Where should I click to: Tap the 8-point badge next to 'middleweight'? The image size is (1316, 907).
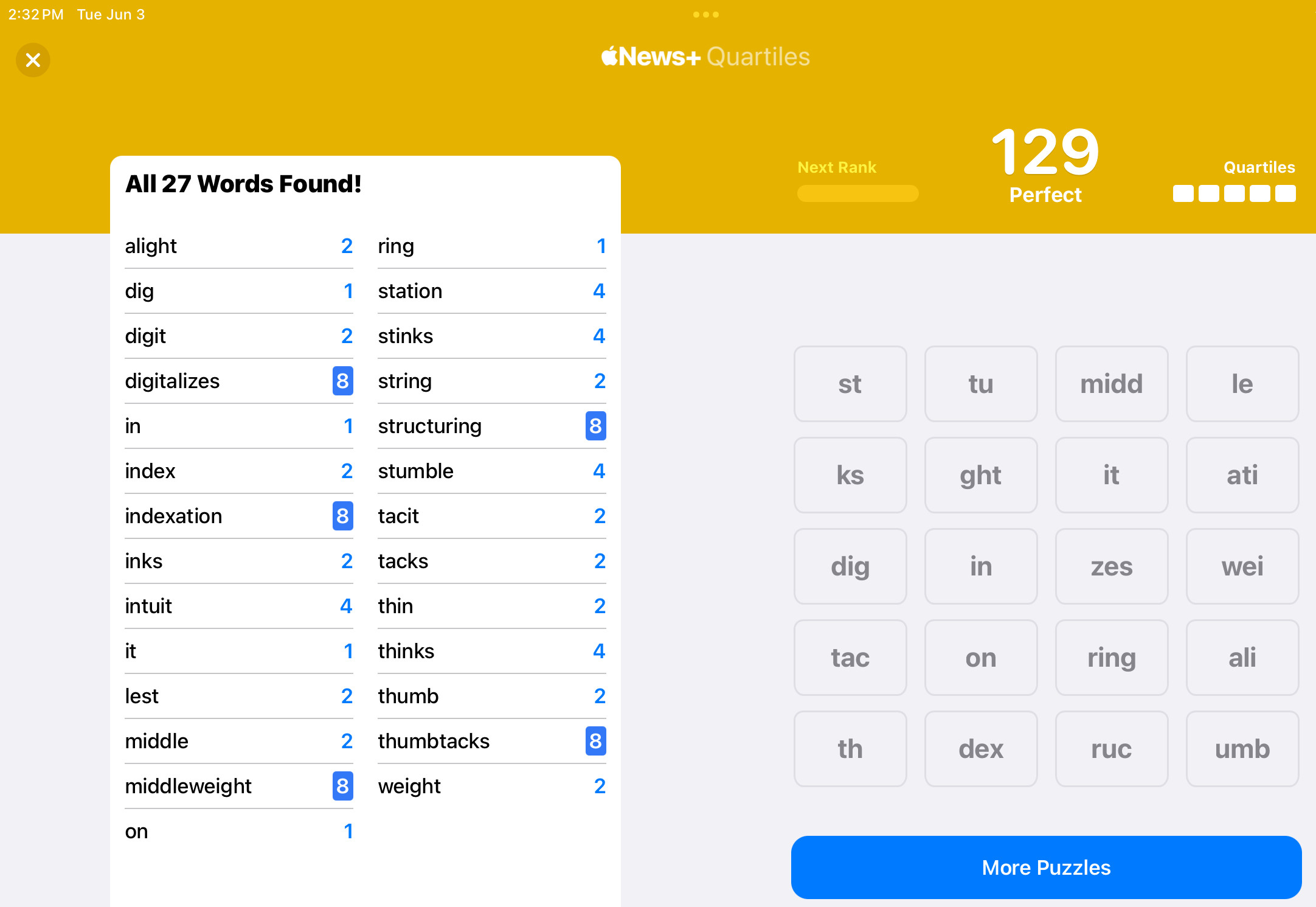tap(342, 786)
